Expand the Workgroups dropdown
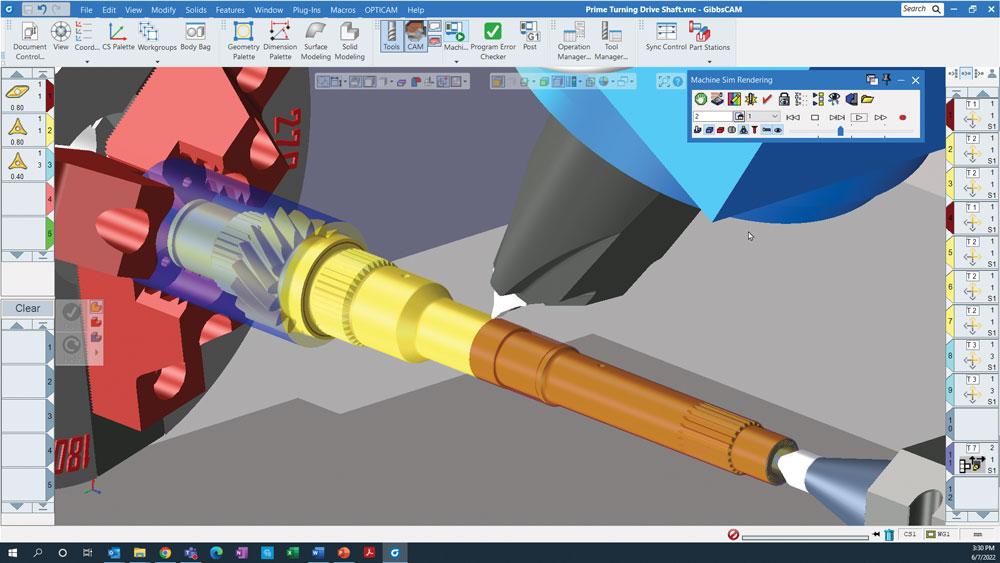The height and width of the screenshot is (563, 1000). (x=157, y=62)
